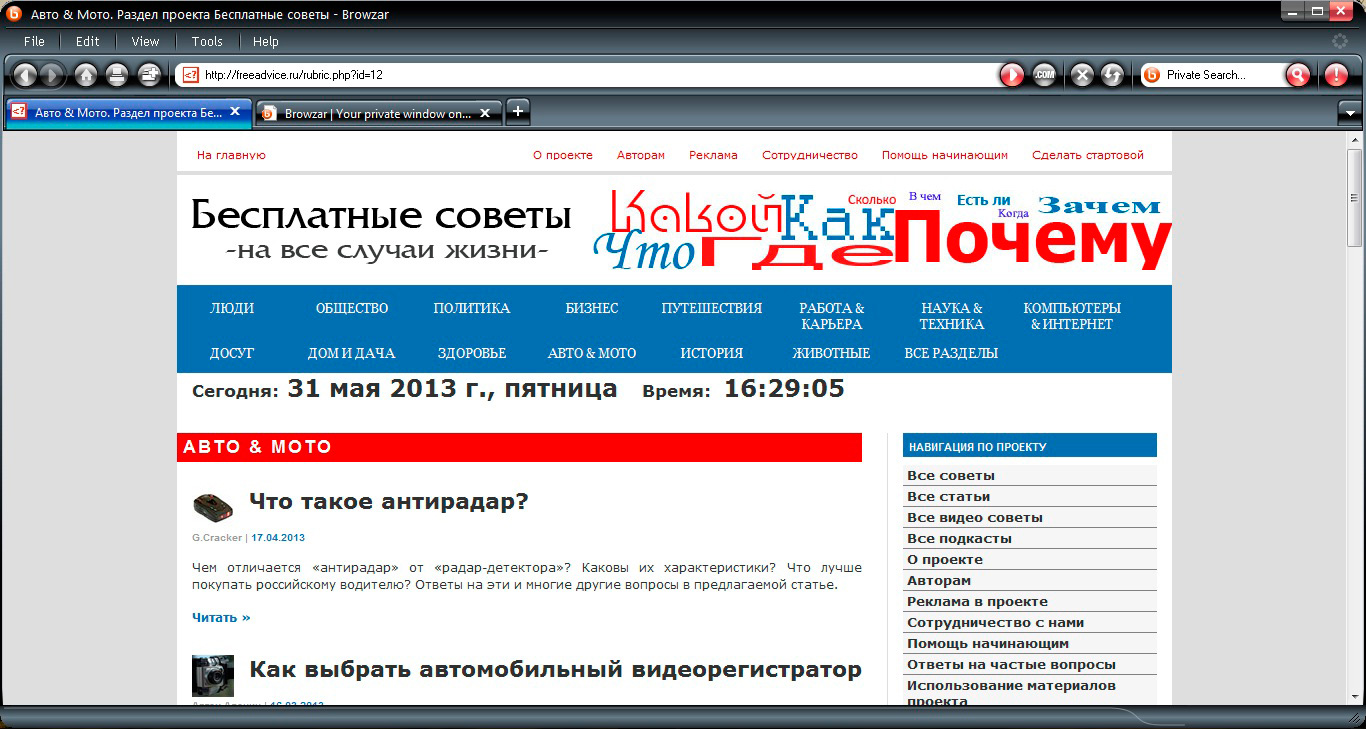Open the ВСЕ РАЗДЕЛЫ section

click(x=951, y=354)
